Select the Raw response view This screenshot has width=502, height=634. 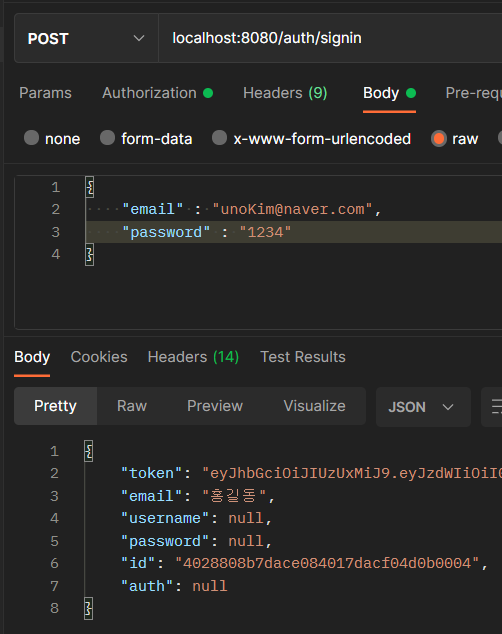tap(132, 406)
